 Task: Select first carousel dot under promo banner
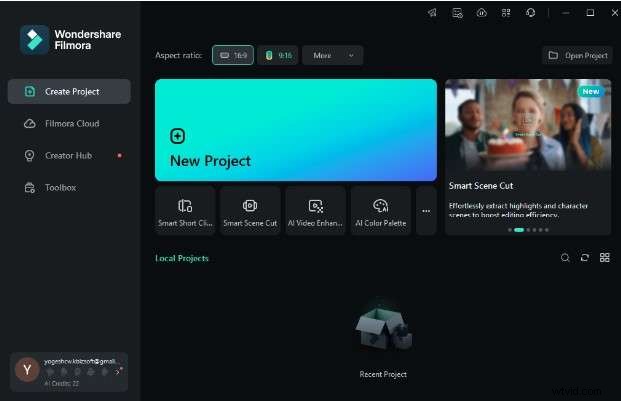(x=510, y=230)
